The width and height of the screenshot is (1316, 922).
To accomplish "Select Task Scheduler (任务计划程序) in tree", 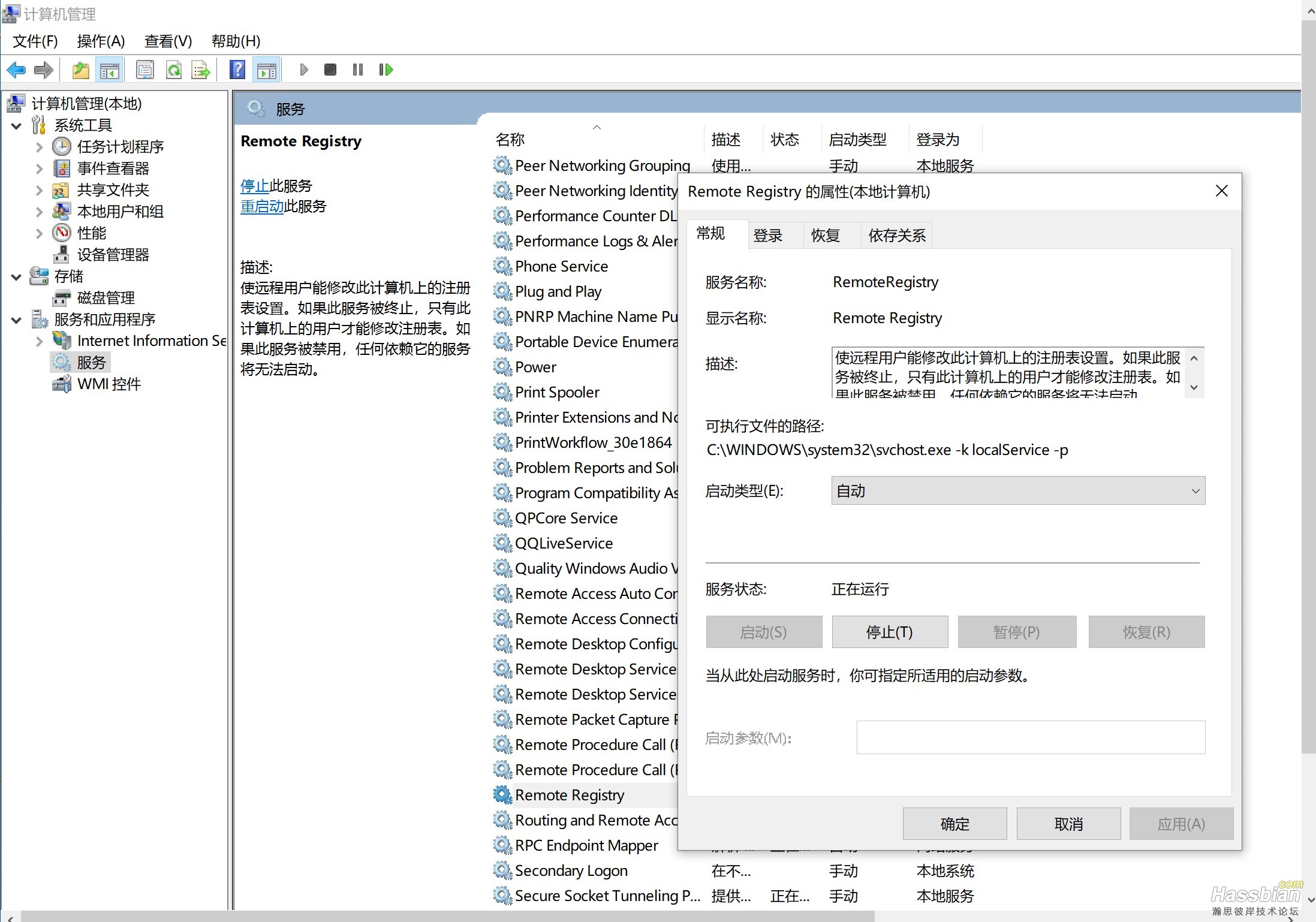I will tap(120, 147).
